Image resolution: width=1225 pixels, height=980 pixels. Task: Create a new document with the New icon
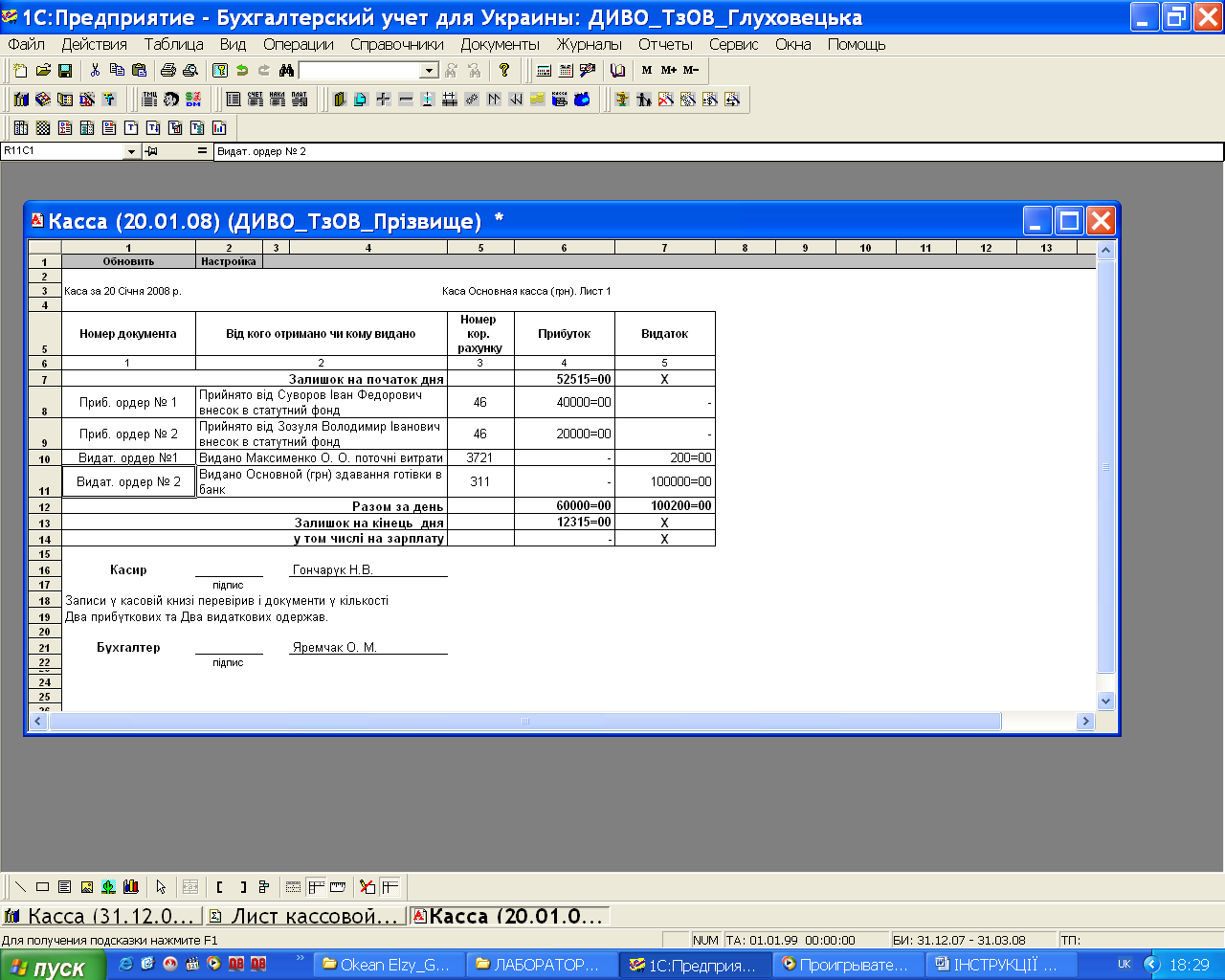pos(21,71)
